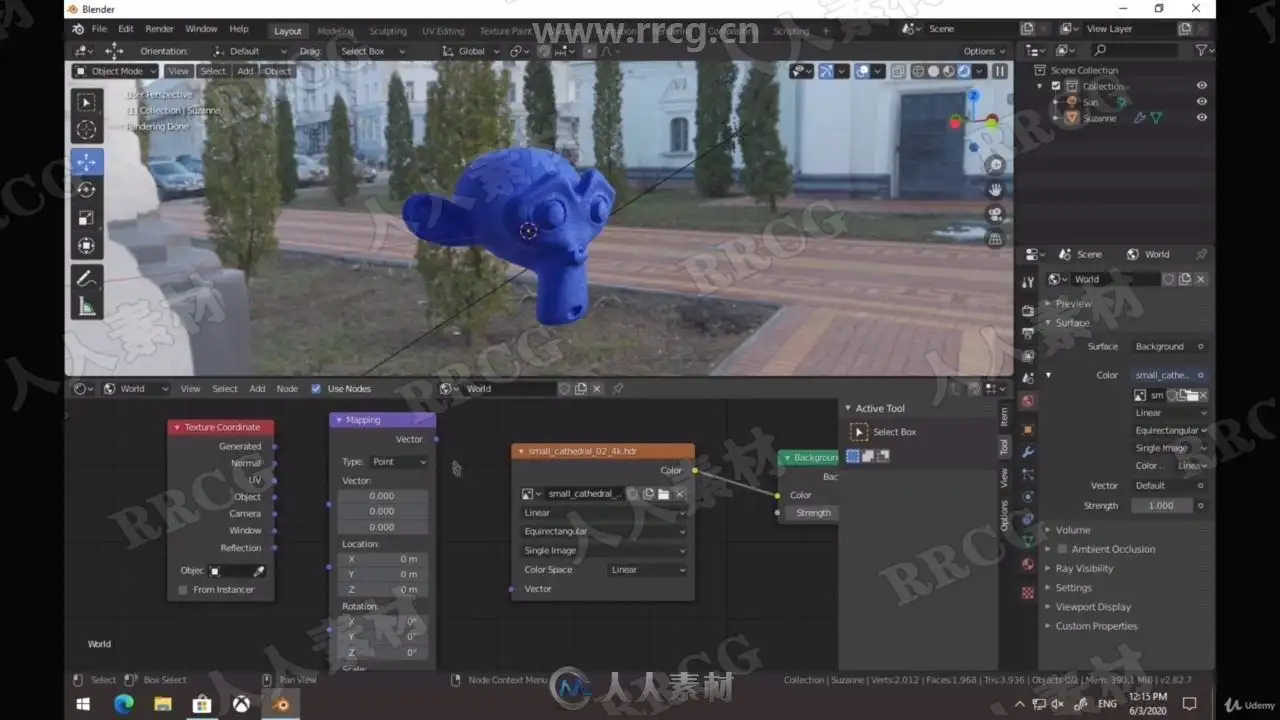Image resolution: width=1280 pixels, height=720 pixels.
Task: Open the viewport Options button
Action: click(x=983, y=51)
